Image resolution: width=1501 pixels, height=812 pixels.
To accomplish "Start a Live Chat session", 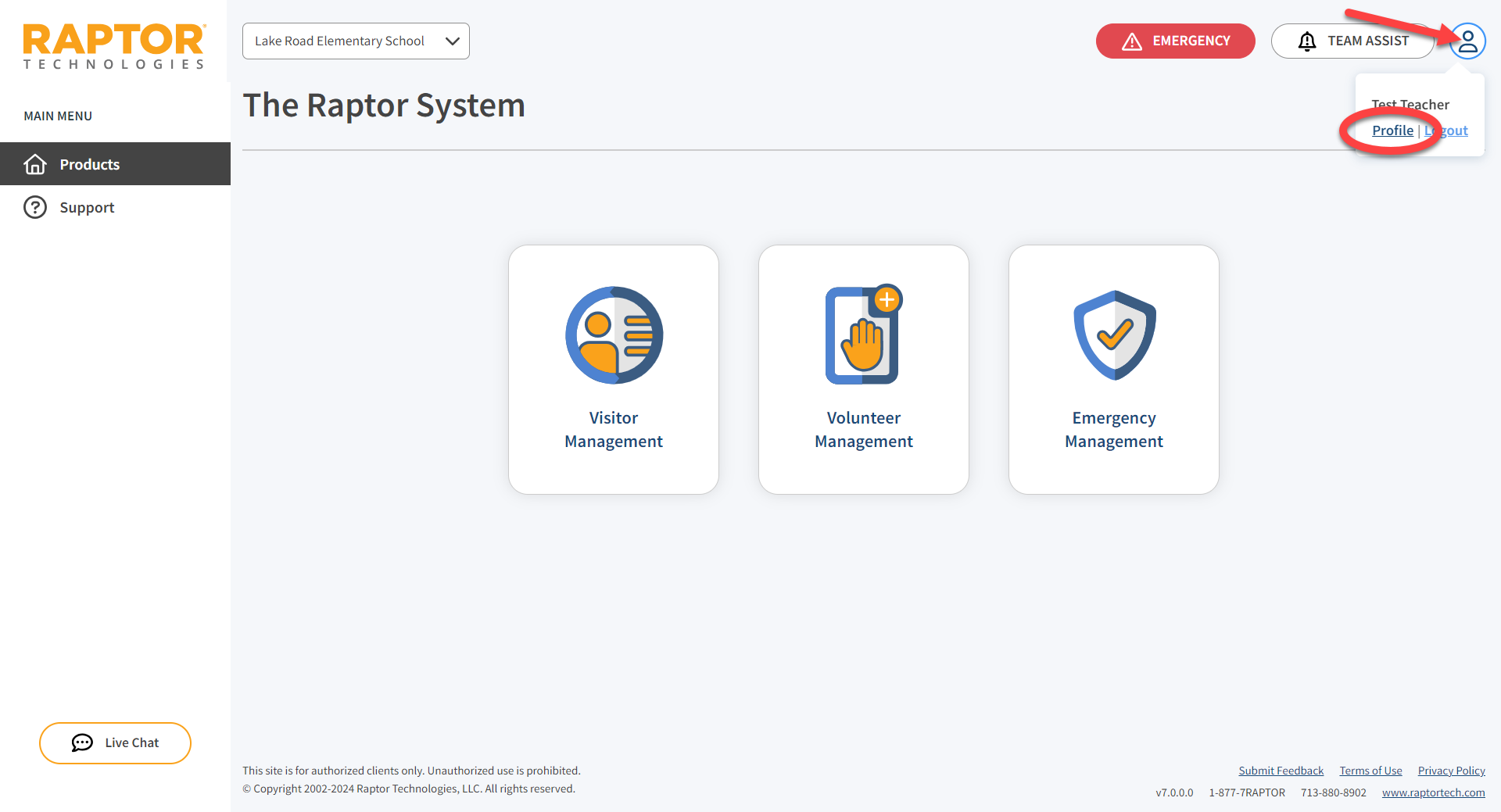I will click(x=115, y=743).
